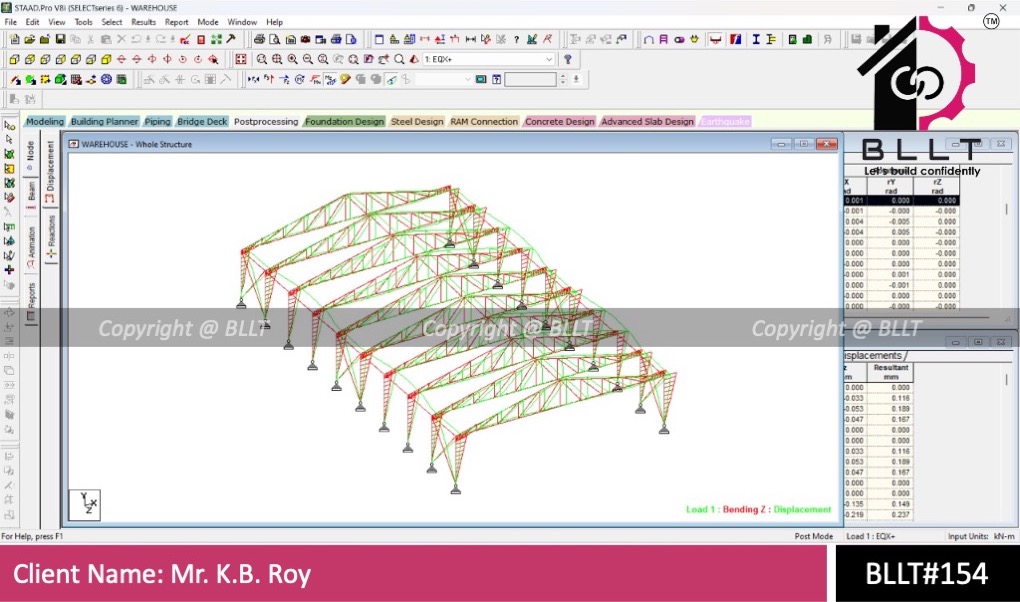Switch to the RAM Connection tab

[484, 122]
